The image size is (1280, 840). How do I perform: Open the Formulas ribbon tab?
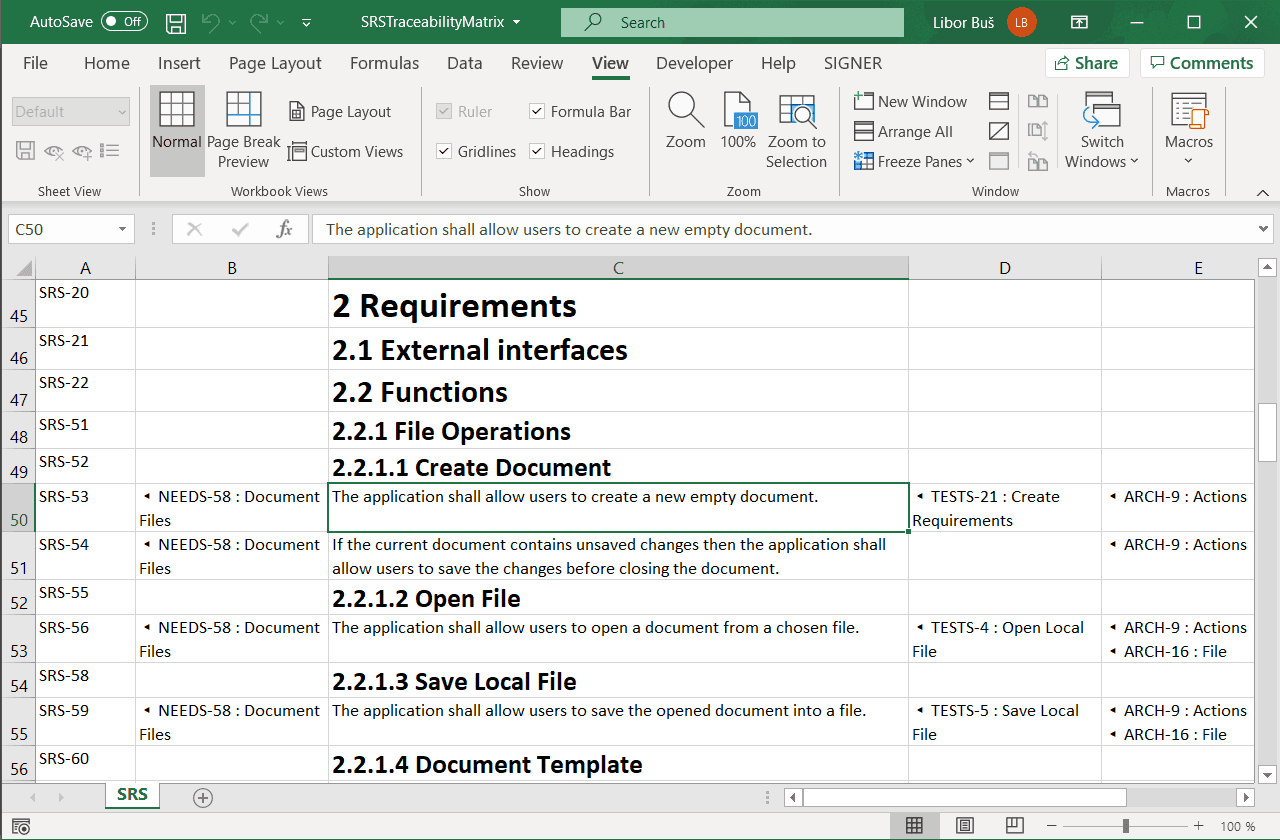tap(384, 63)
